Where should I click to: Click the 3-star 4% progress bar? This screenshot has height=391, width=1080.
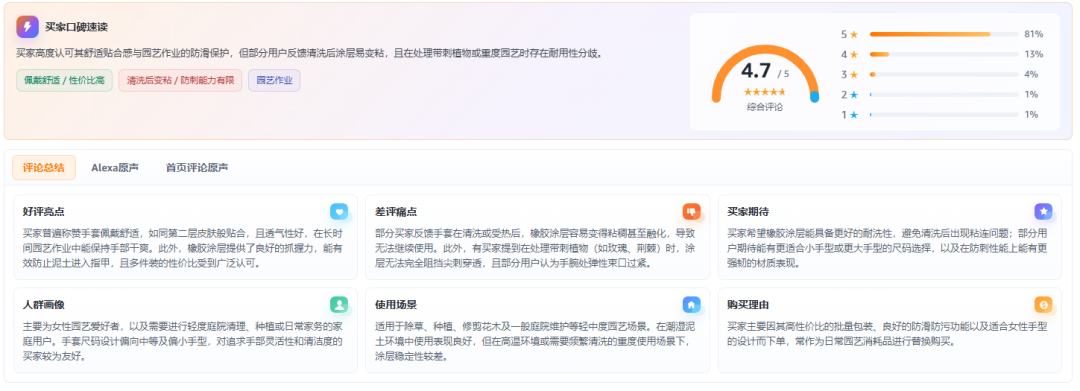pos(944,74)
